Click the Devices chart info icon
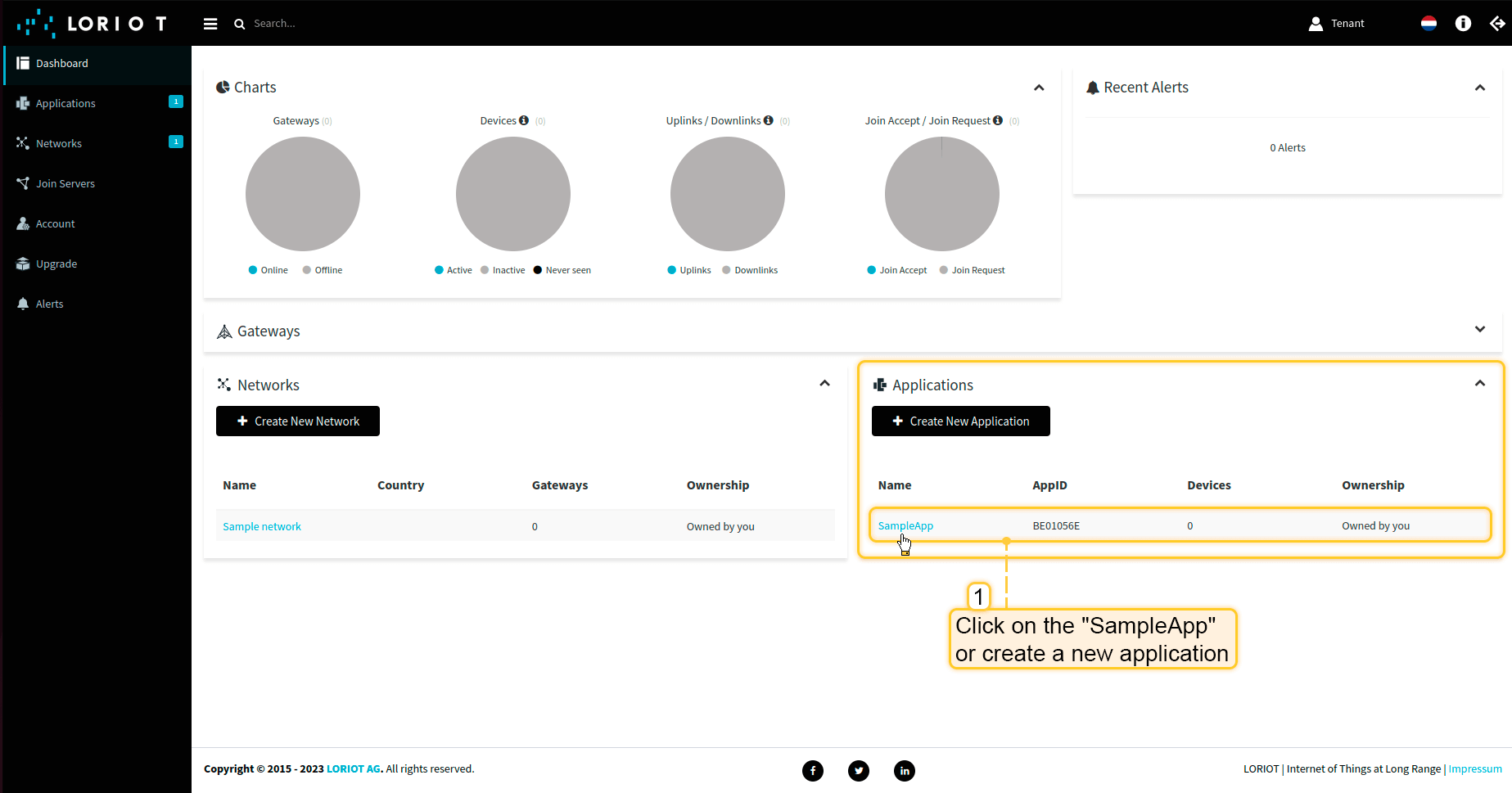Screen dimensions: 1512x793 tap(524, 120)
